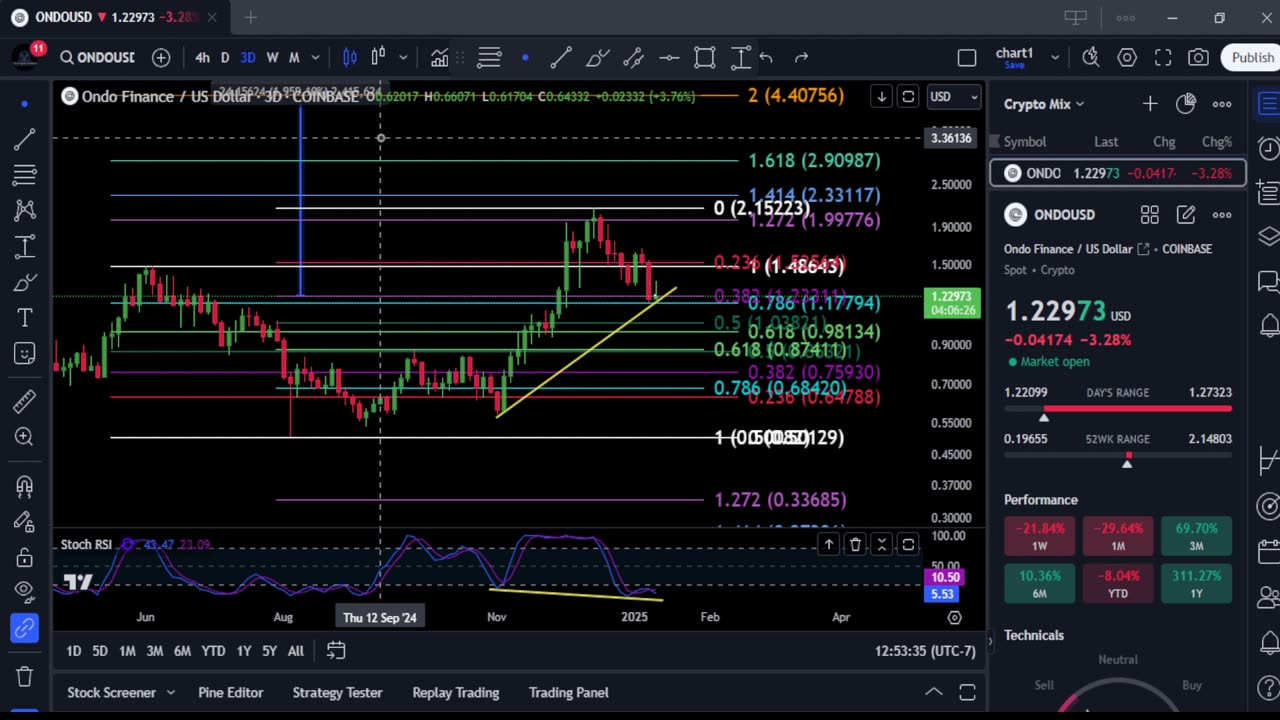This screenshot has height=720, width=1280.
Task: Select the D timeframe
Action: click(225, 57)
